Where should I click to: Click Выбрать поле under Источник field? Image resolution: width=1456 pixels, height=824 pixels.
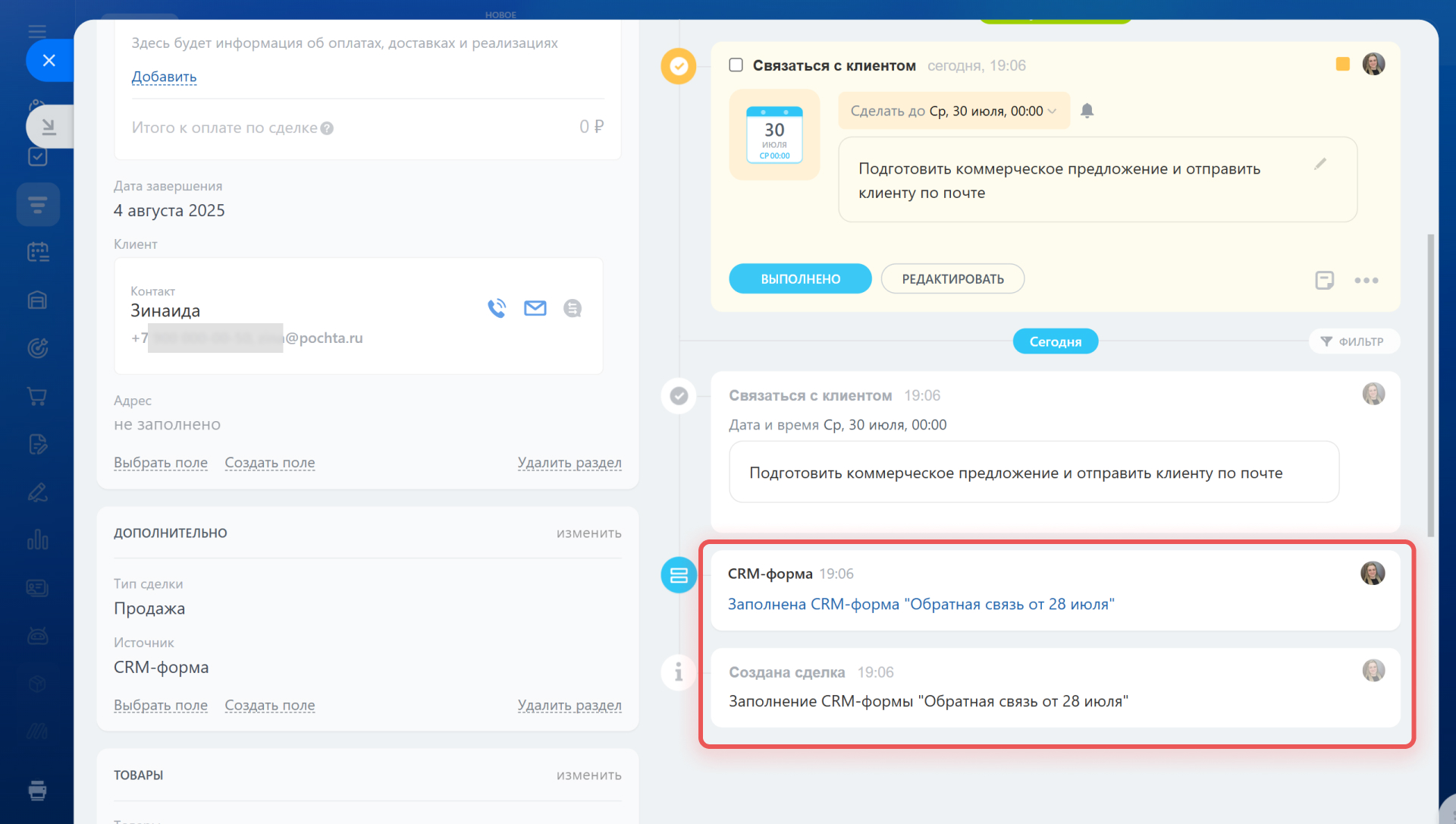[x=161, y=706]
